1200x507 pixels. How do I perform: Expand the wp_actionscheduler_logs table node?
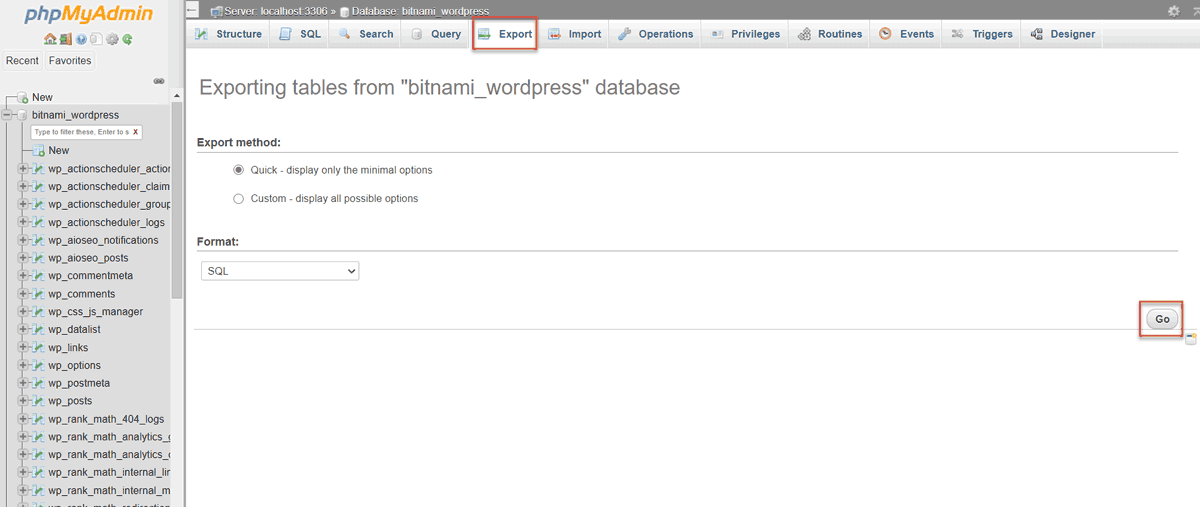click(x=23, y=222)
